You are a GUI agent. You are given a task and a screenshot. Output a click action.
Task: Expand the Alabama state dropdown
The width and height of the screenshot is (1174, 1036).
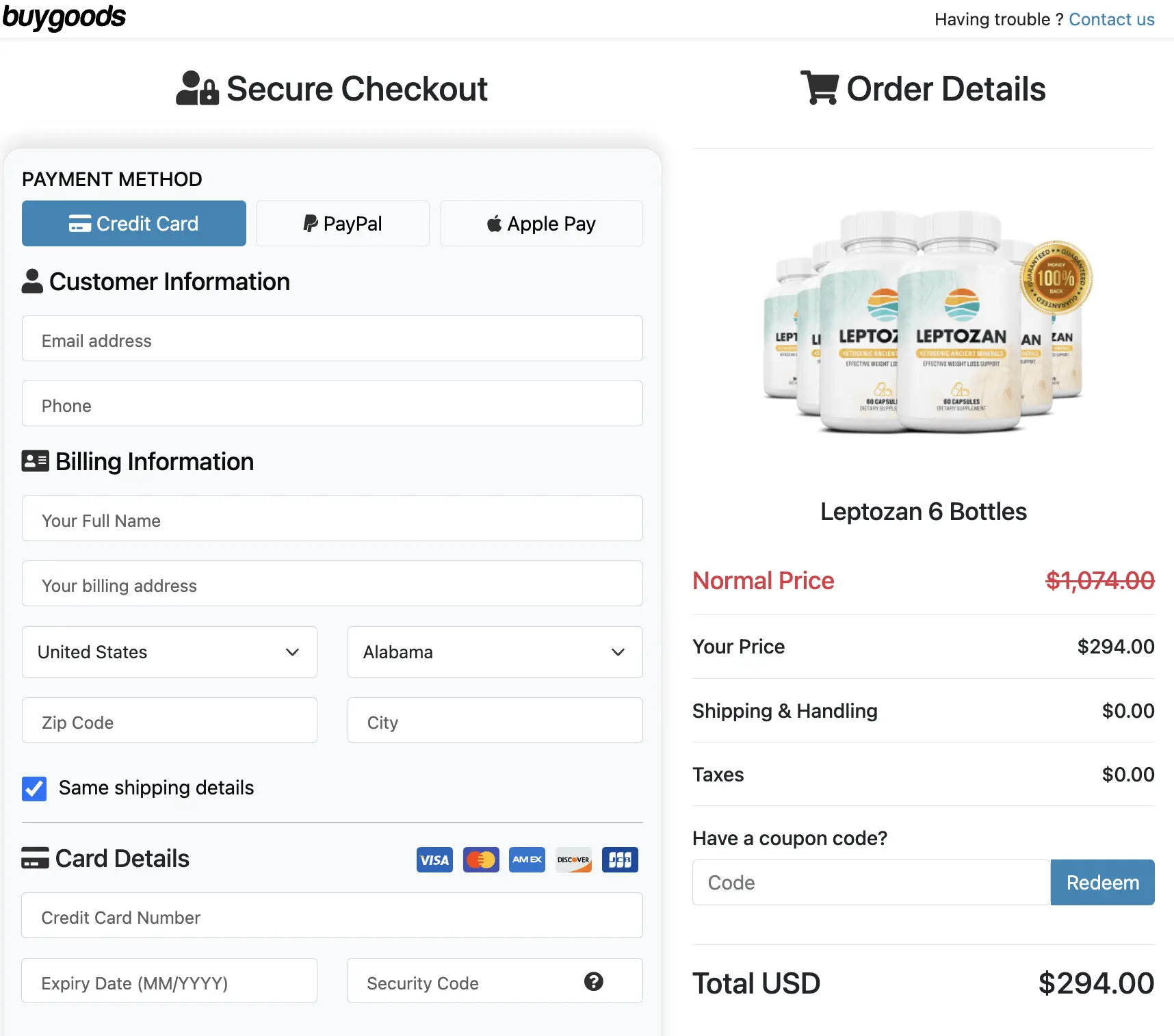(495, 652)
